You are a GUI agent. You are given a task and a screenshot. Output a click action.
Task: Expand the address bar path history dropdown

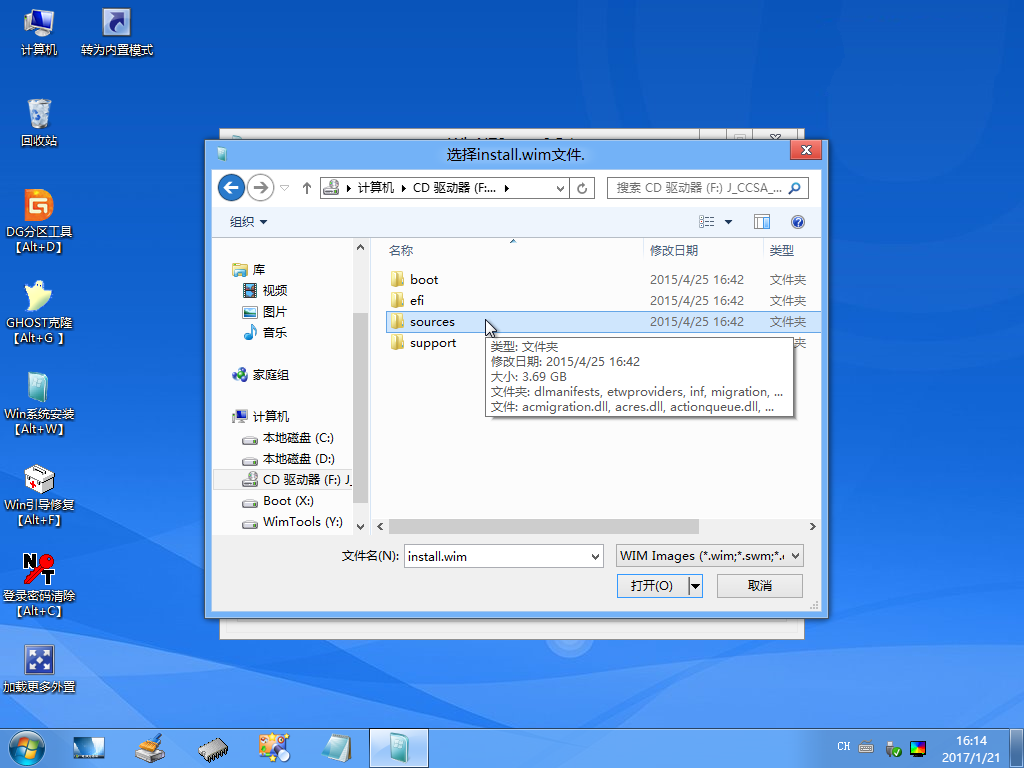coord(560,188)
